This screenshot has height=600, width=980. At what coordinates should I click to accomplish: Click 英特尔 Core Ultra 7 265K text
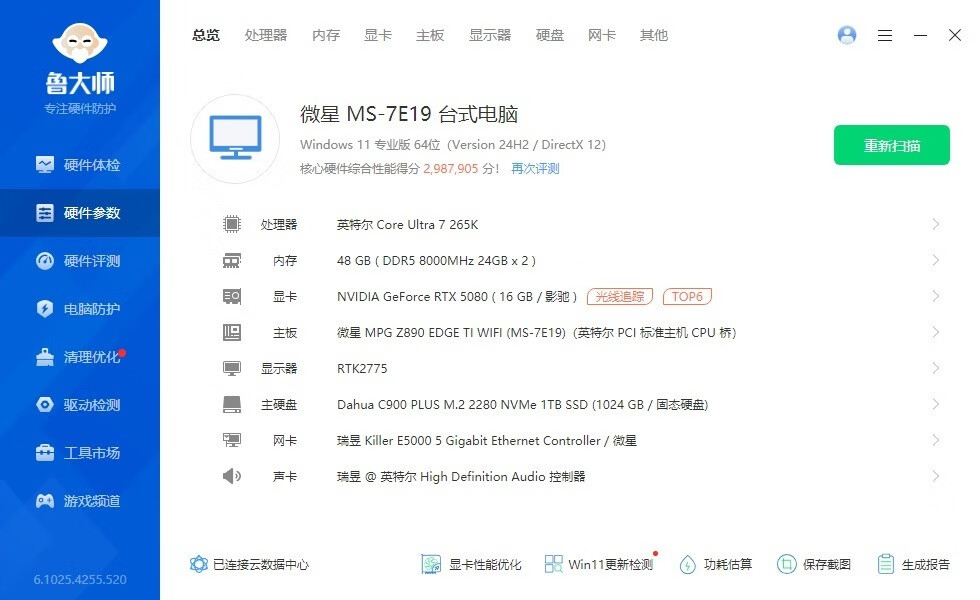pyautogui.click(x=408, y=224)
